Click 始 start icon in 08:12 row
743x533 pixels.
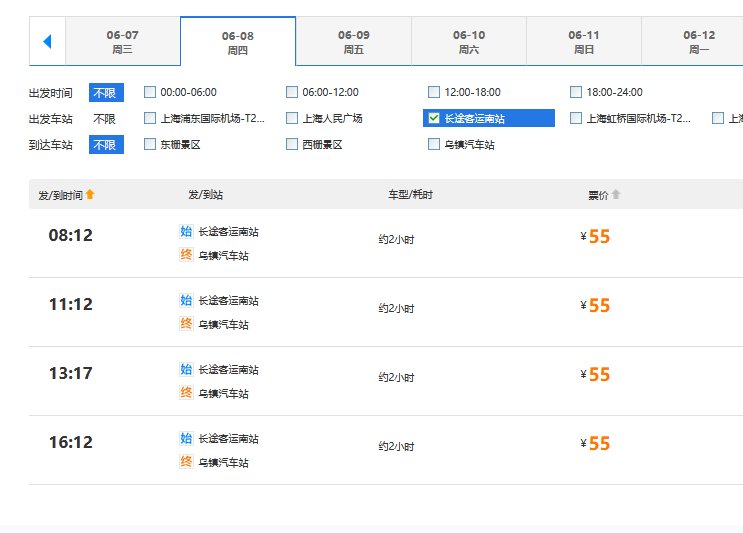click(x=186, y=231)
